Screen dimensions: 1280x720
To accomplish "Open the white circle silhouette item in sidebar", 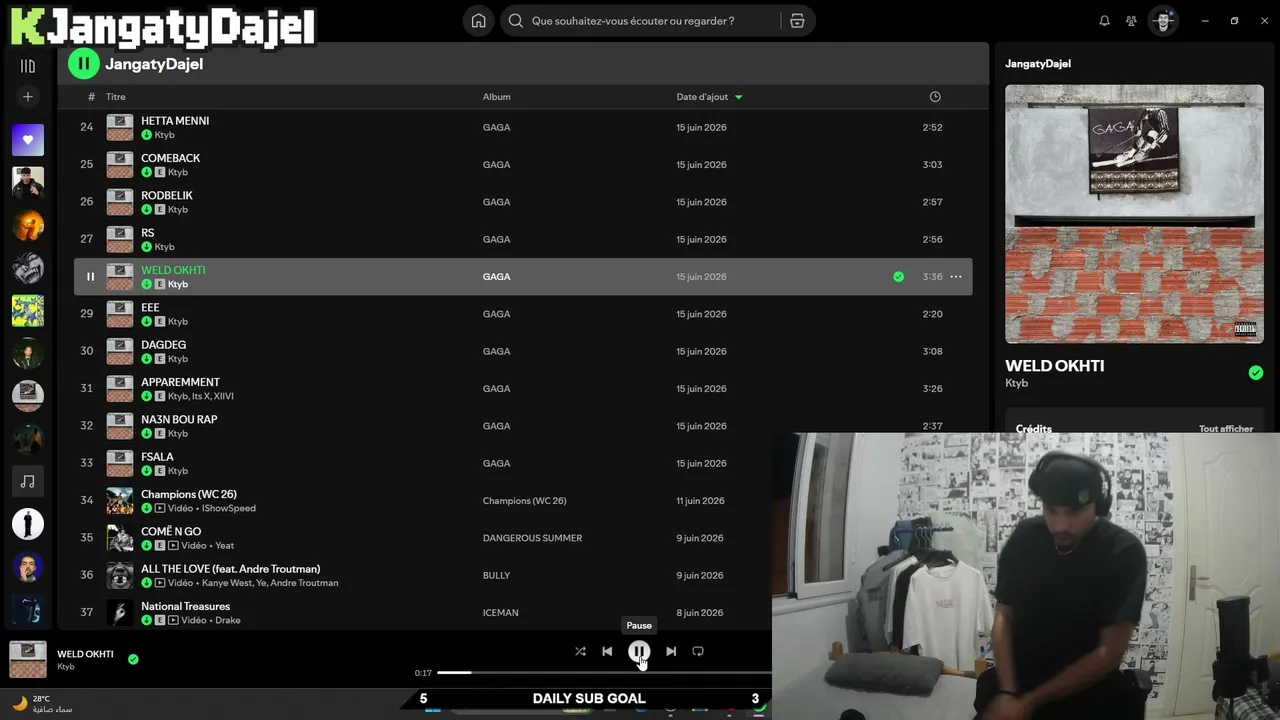I will [x=28, y=524].
